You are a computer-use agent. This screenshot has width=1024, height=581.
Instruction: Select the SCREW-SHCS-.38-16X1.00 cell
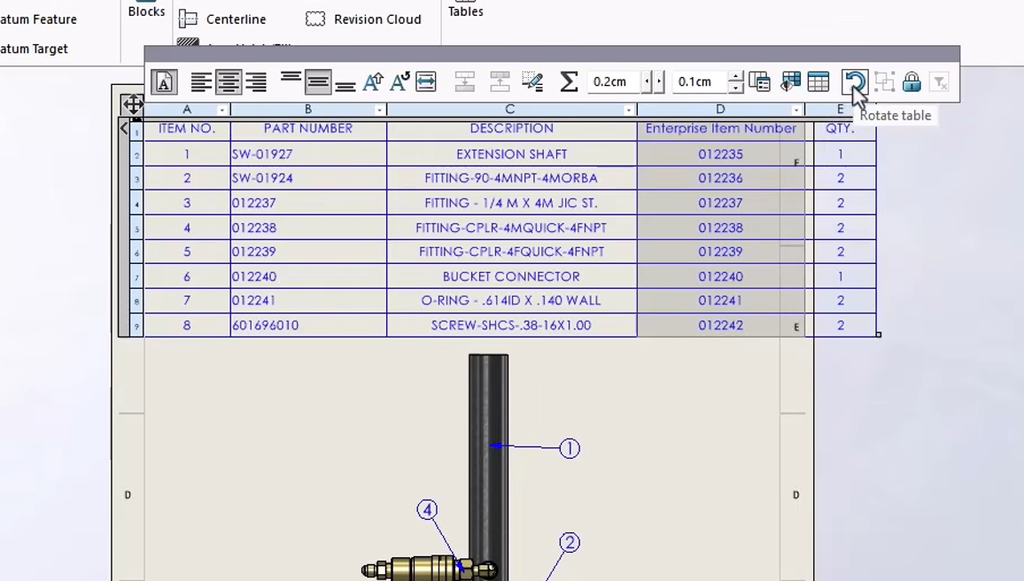(x=512, y=325)
